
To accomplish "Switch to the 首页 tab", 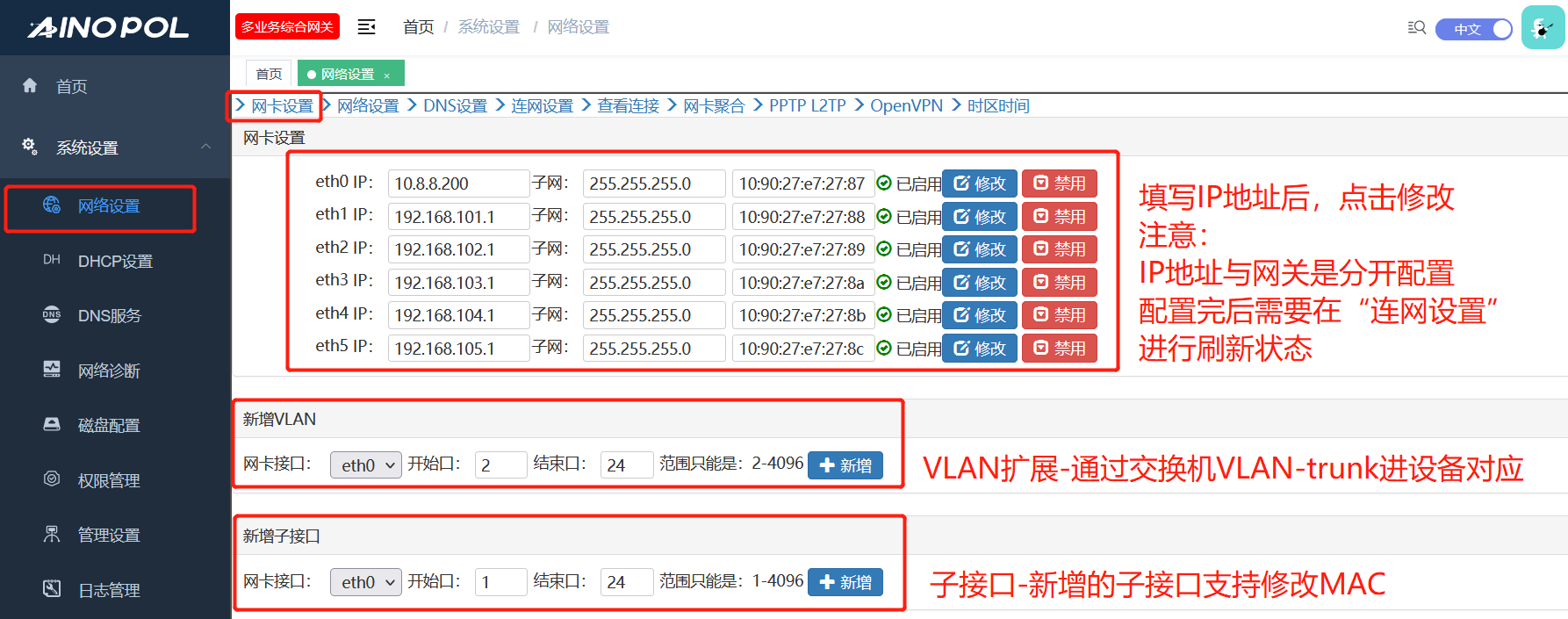I will click(269, 74).
